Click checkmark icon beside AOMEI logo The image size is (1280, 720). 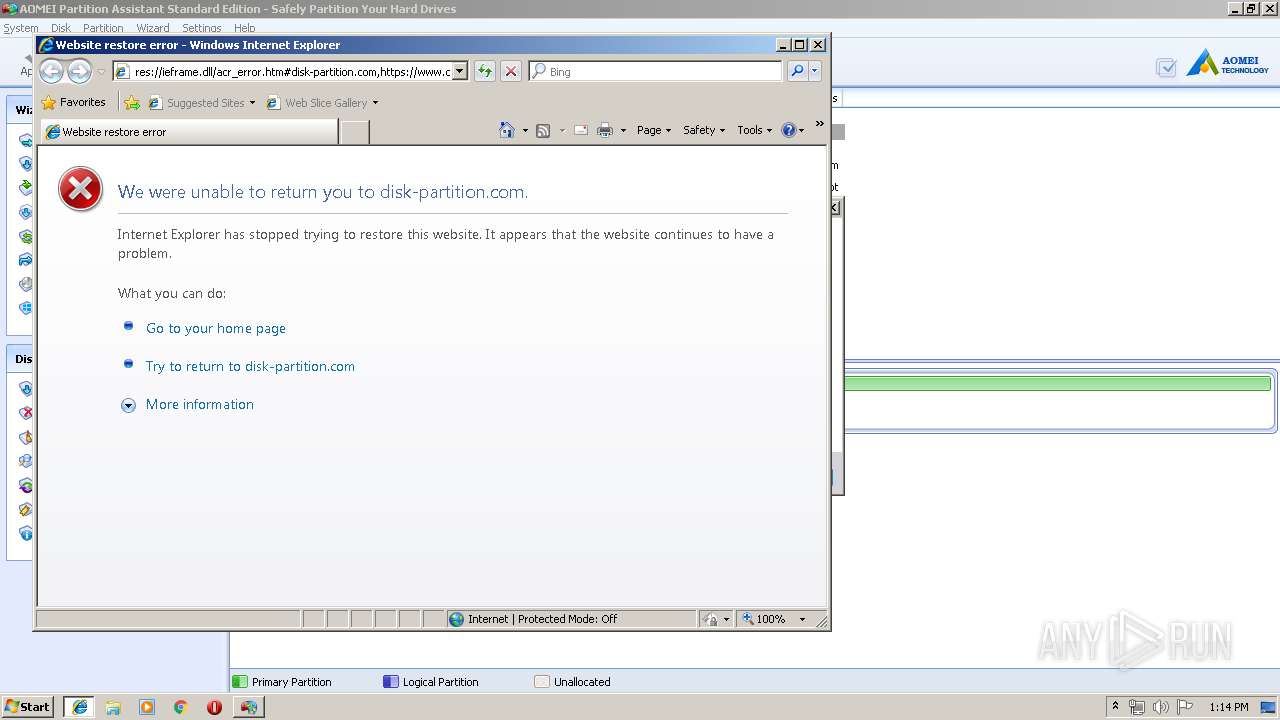pos(1166,68)
